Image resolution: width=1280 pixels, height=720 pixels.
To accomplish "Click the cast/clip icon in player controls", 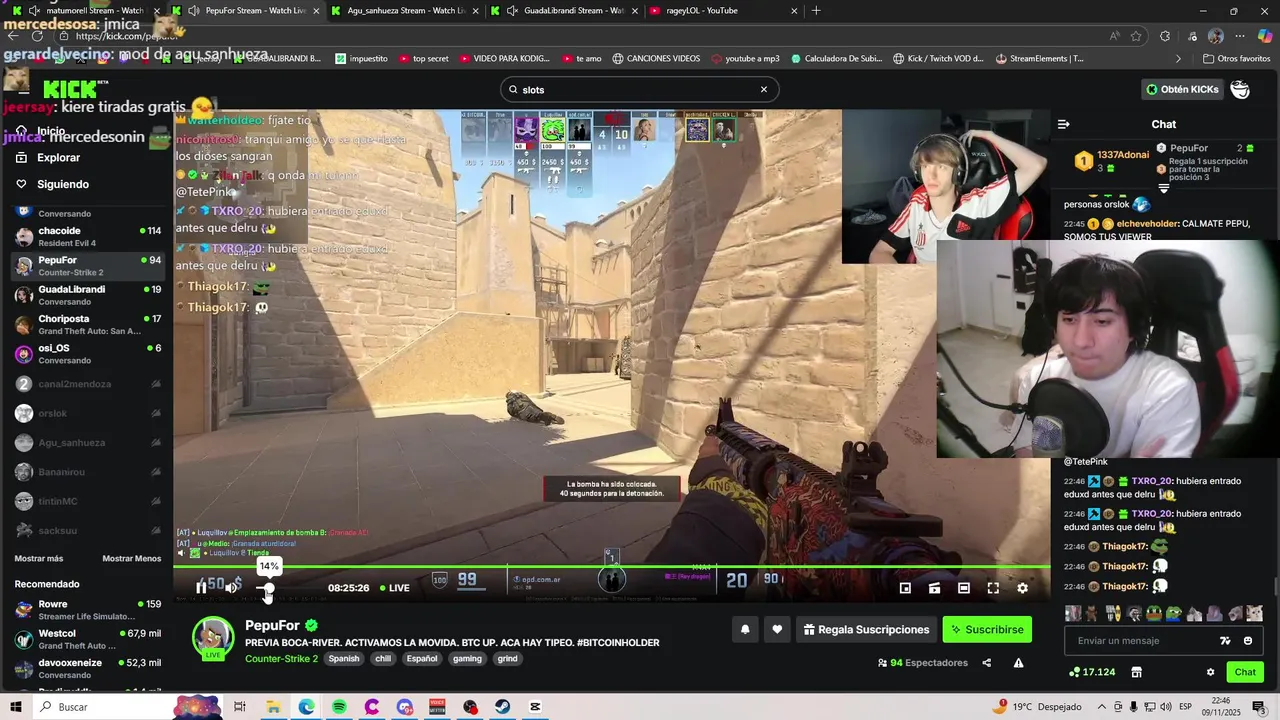I will 934,588.
